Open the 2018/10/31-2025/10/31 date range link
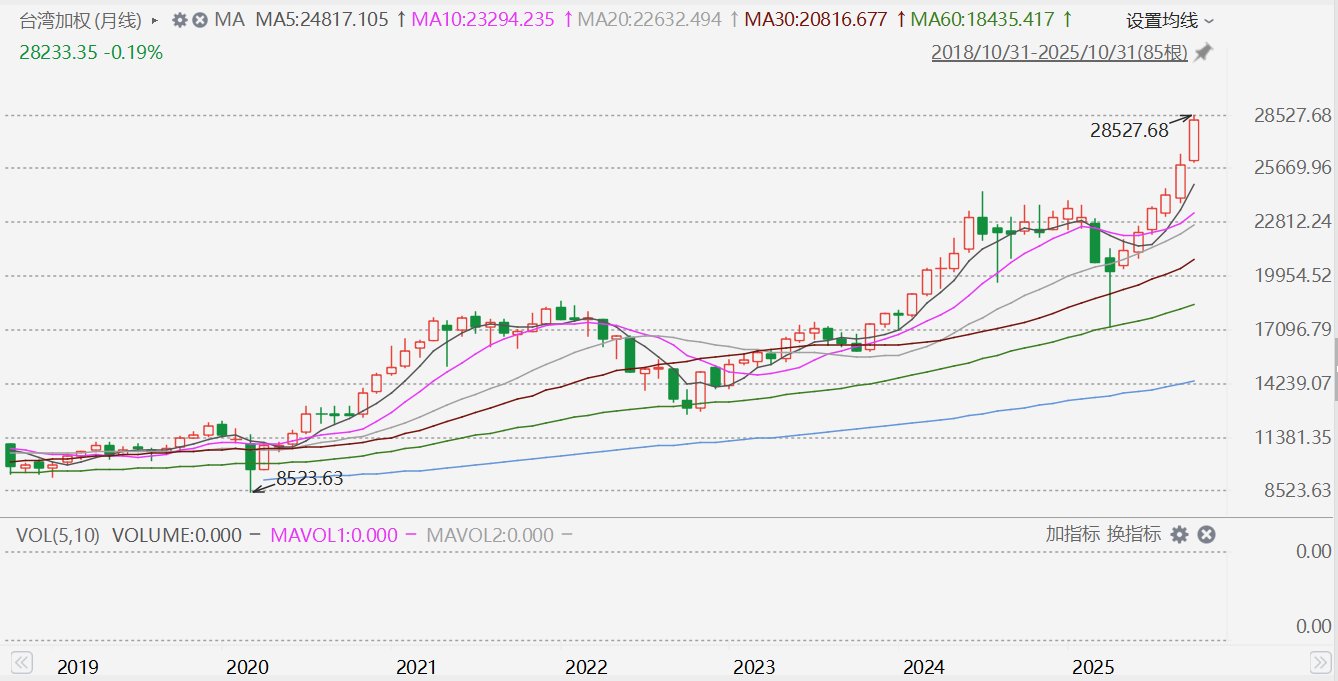Screen dimensions: 1338x681 pos(1059,53)
